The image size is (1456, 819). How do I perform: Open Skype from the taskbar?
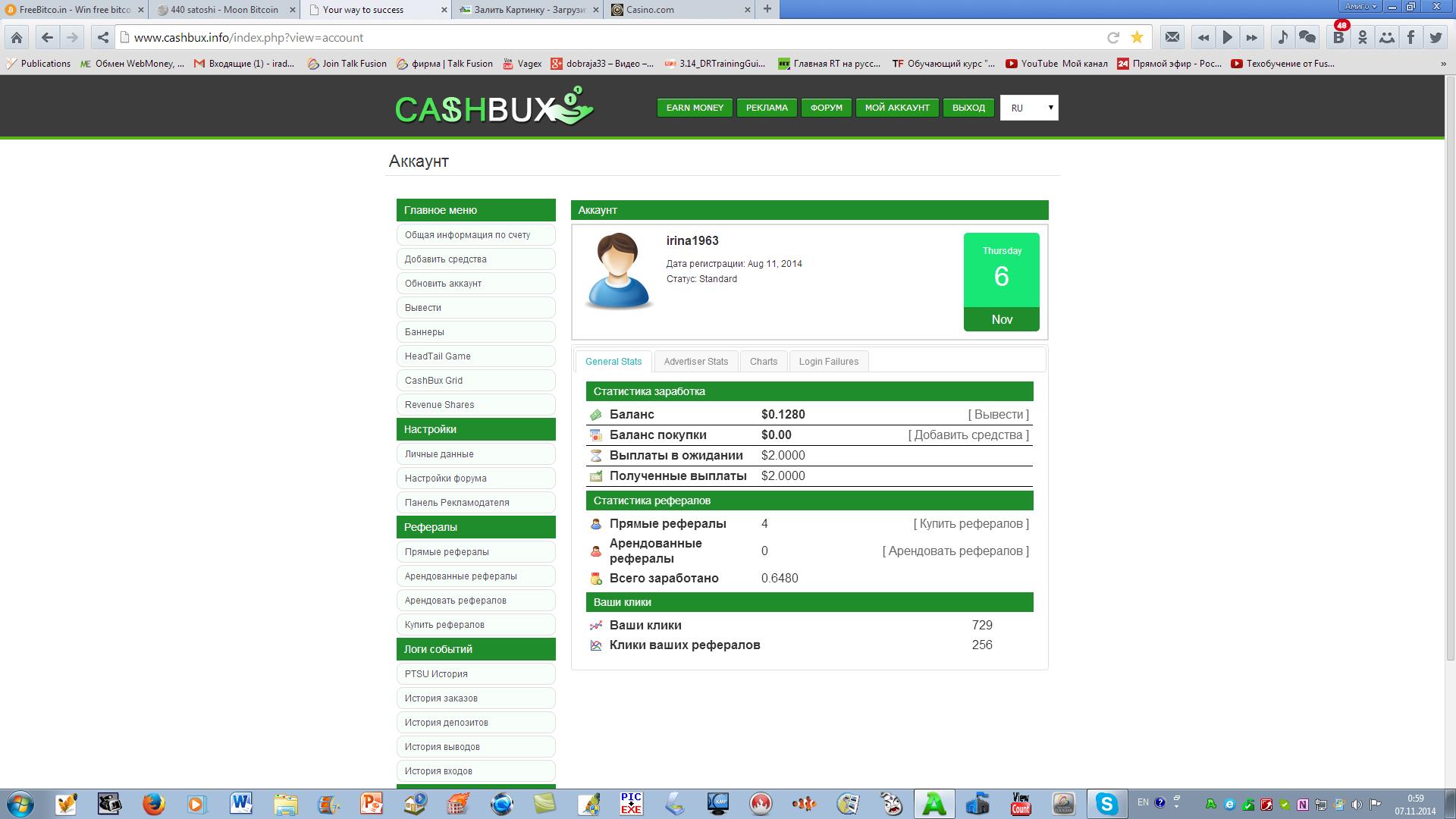coord(1106,804)
